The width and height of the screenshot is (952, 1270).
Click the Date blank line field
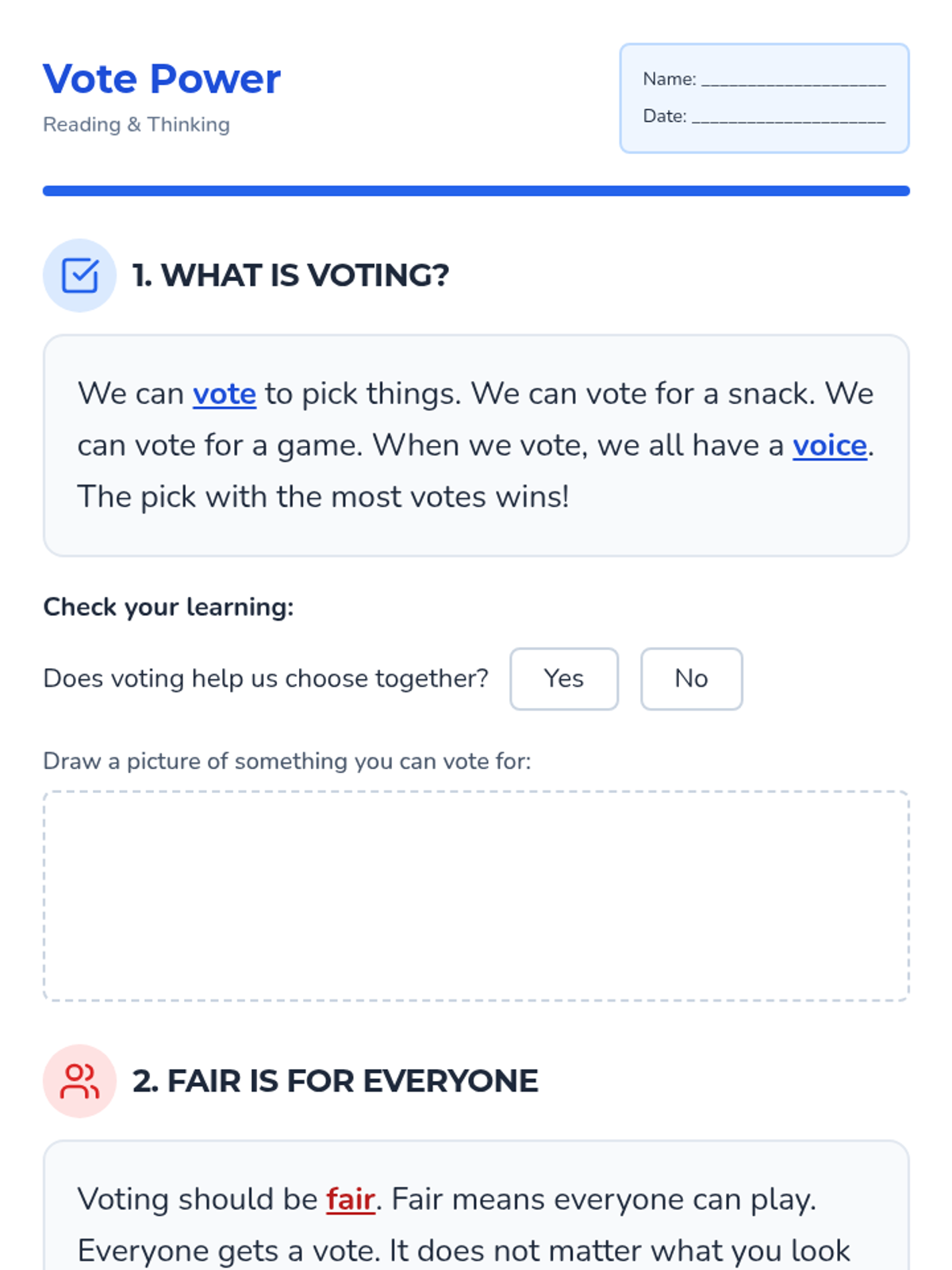point(789,117)
